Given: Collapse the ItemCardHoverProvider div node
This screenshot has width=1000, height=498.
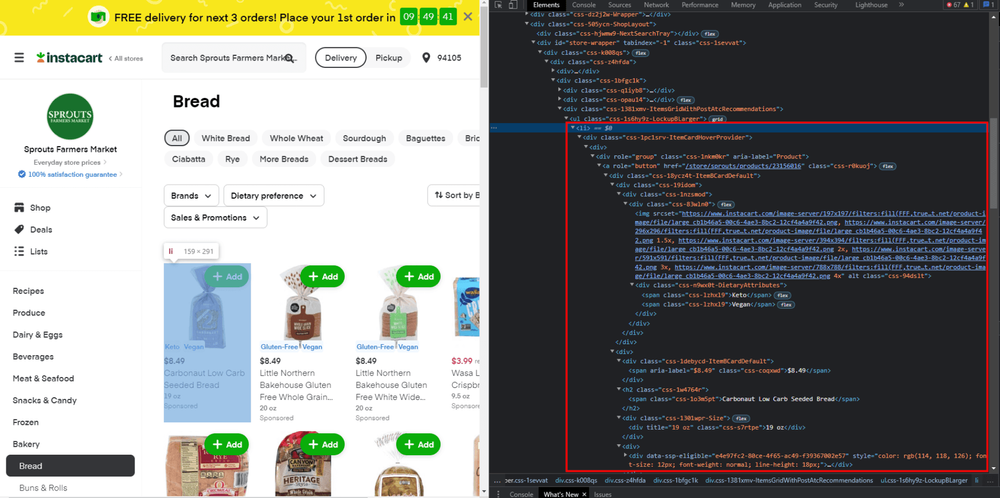Looking at the screenshot, I should point(579,137).
